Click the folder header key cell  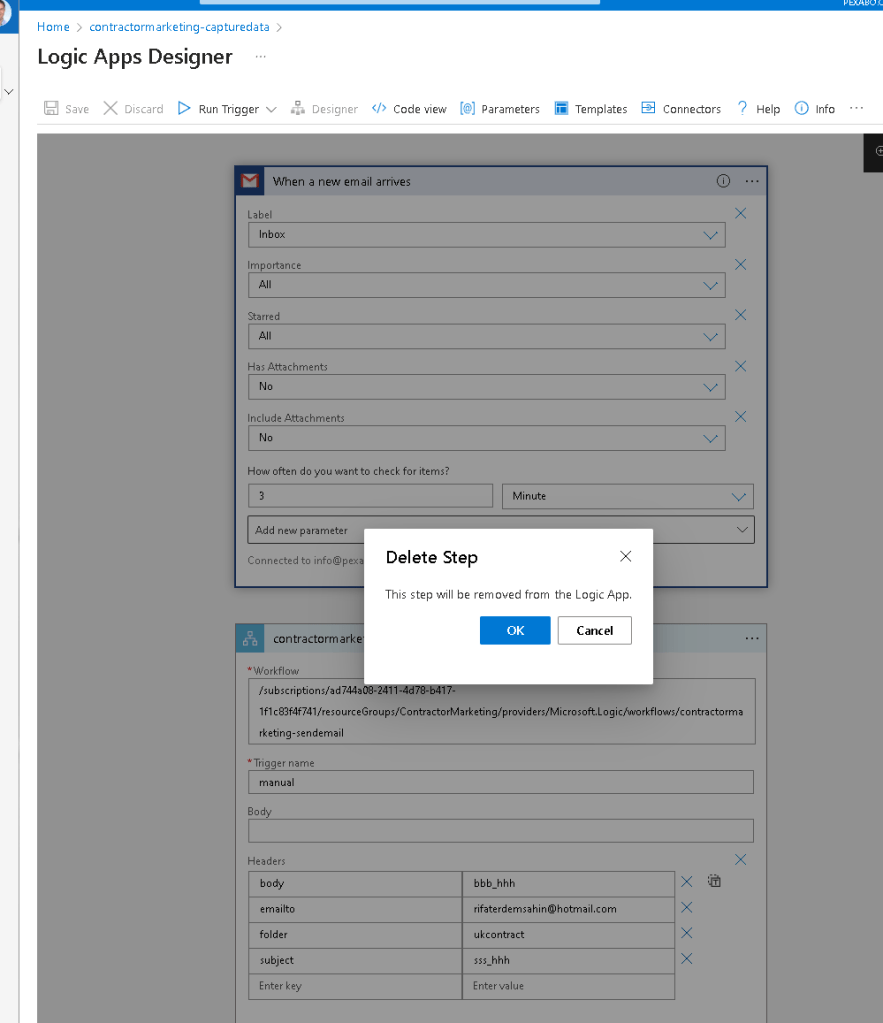point(355,934)
